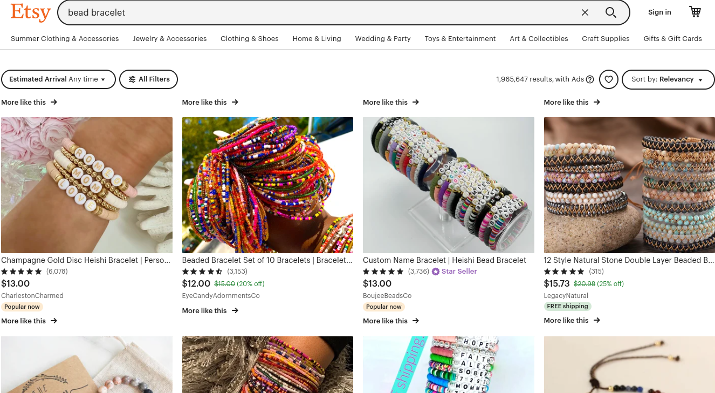The height and width of the screenshot is (393, 715).
Task: Open Sort by Relevancy dropdown
Action: click(x=668, y=79)
